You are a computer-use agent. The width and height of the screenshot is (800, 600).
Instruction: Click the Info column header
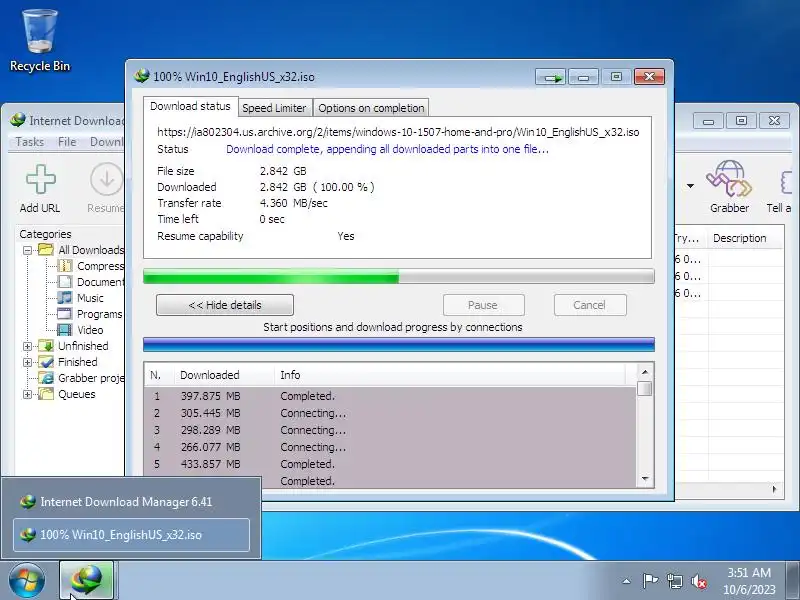click(x=451, y=375)
